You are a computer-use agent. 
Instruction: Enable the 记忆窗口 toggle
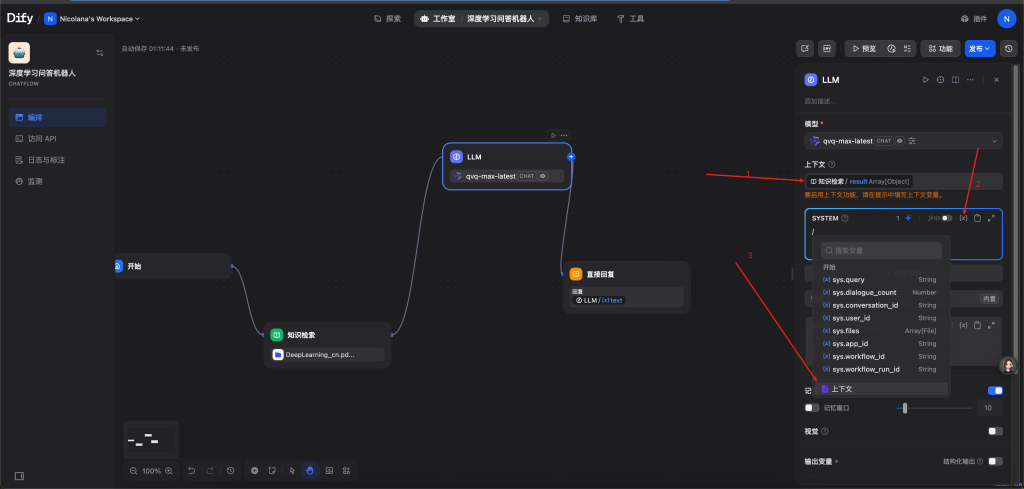pyautogui.click(x=812, y=408)
